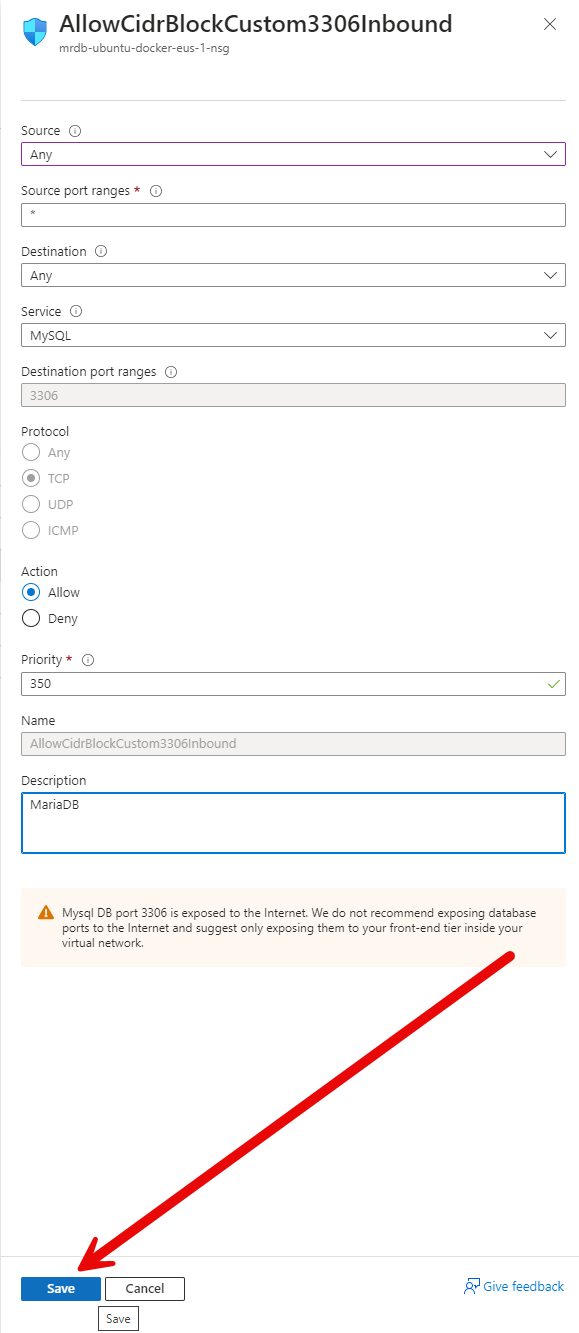This screenshot has height=1333, width=579.
Task: Click the Description text box with MariaDB
Action: click(x=293, y=823)
